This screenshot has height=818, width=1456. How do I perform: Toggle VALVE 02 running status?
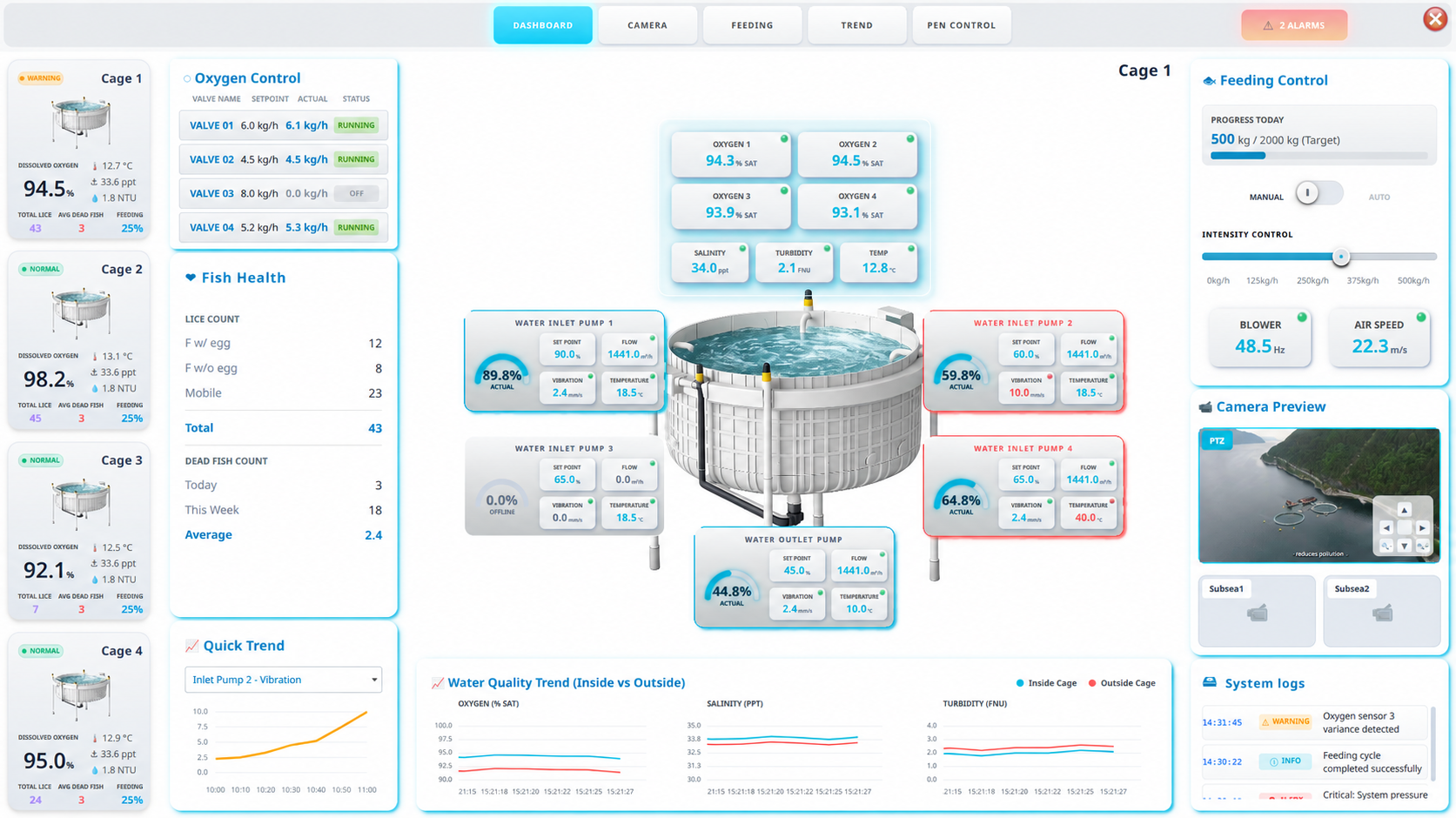356,159
